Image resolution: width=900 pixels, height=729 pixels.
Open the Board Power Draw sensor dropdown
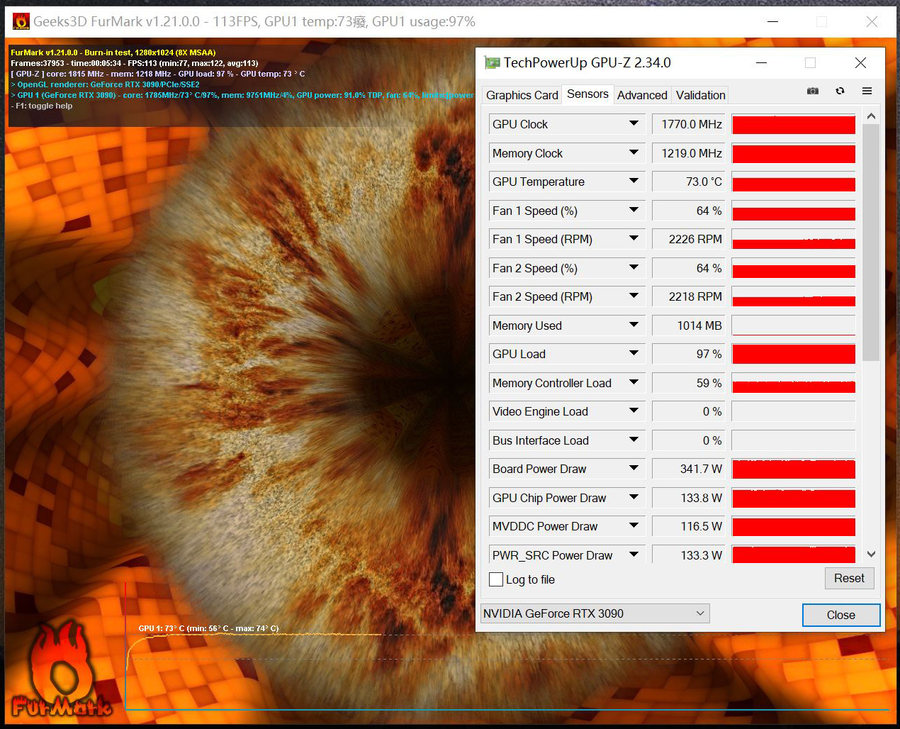[x=633, y=469]
